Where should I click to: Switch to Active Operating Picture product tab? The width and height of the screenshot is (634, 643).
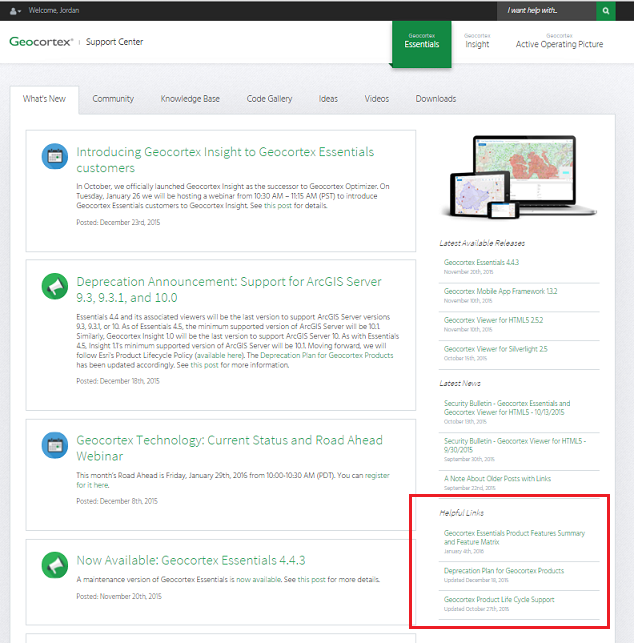click(559, 42)
